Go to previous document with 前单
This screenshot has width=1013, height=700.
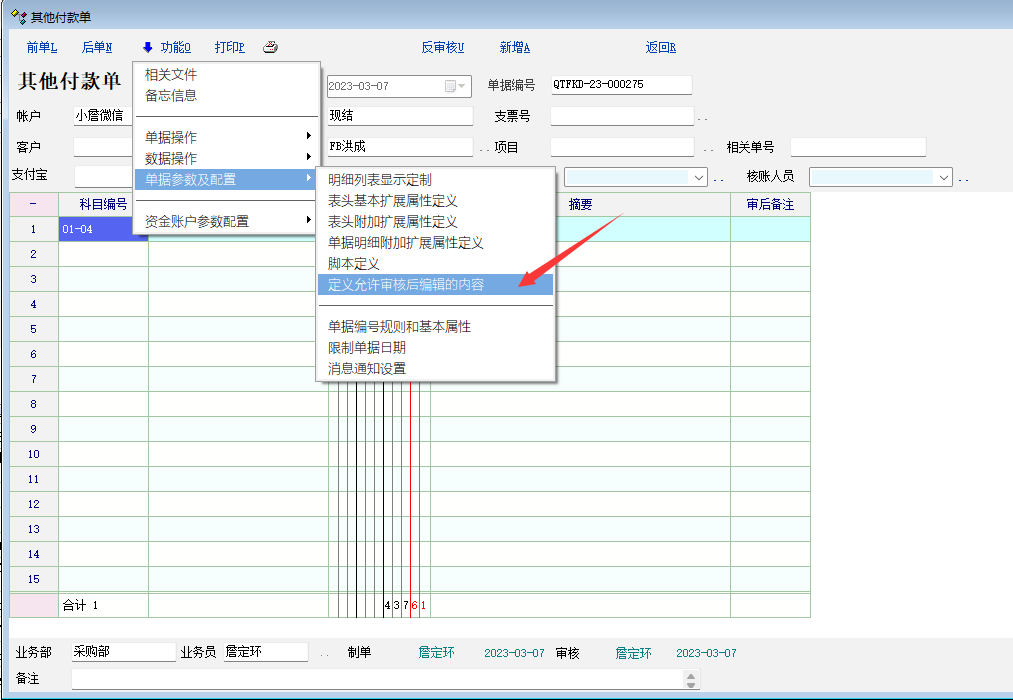pos(42,47)
